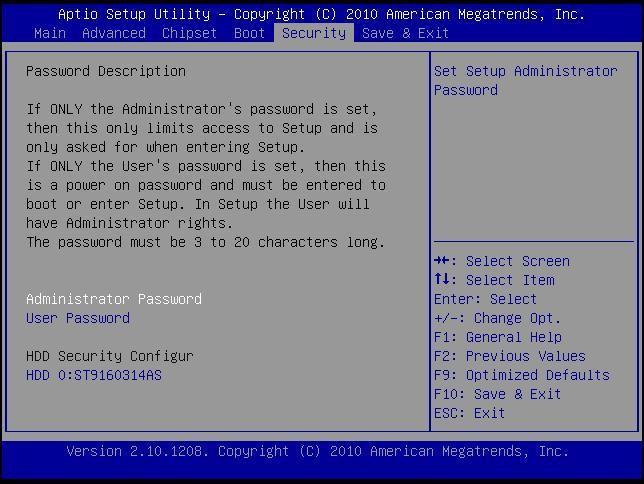Click the Password Description heading
Image resolution: width=644 pixels, height=484 pixels.
click(x=105, y=71)
